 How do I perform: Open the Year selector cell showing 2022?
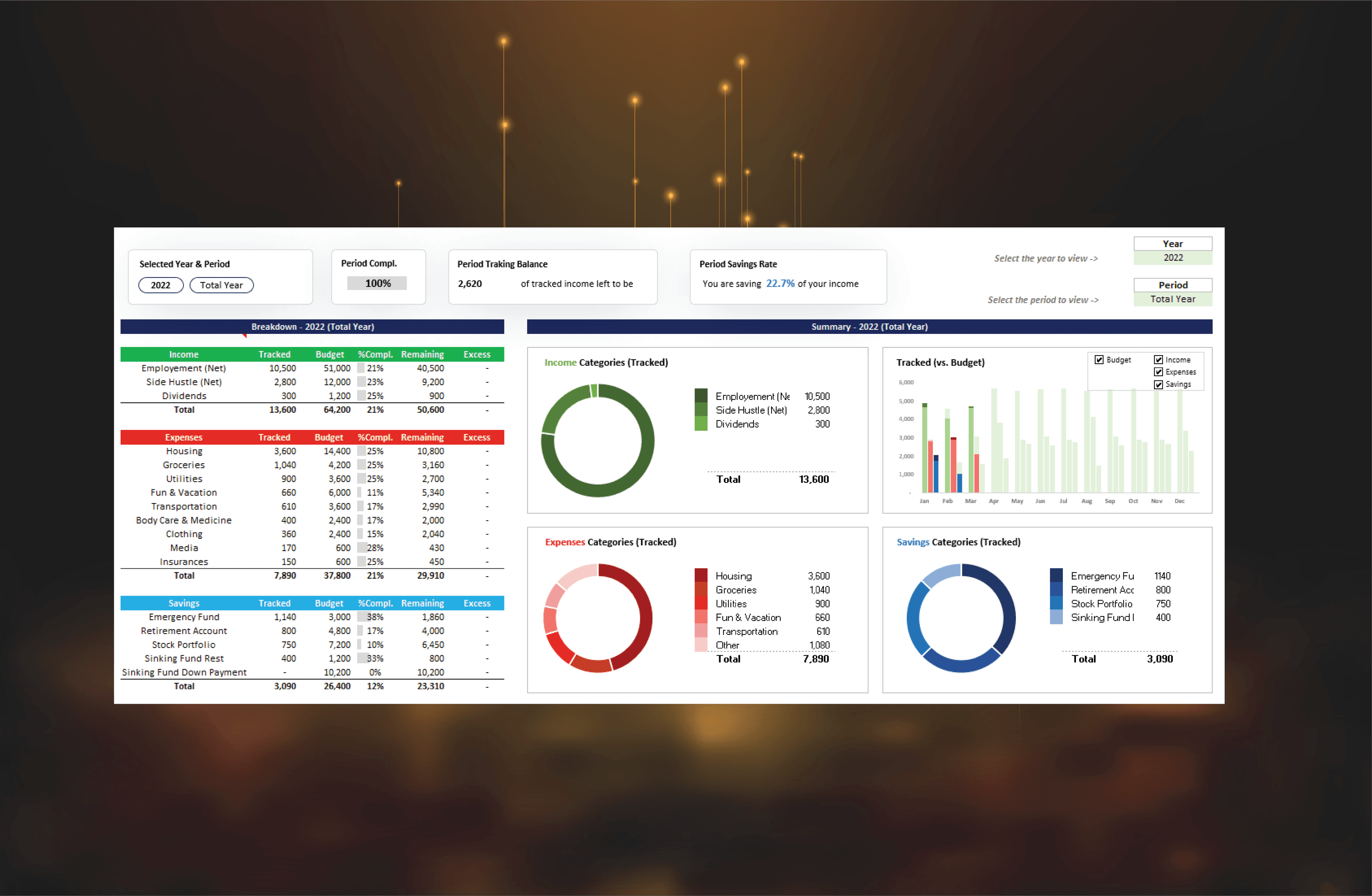click(1173, 258)
